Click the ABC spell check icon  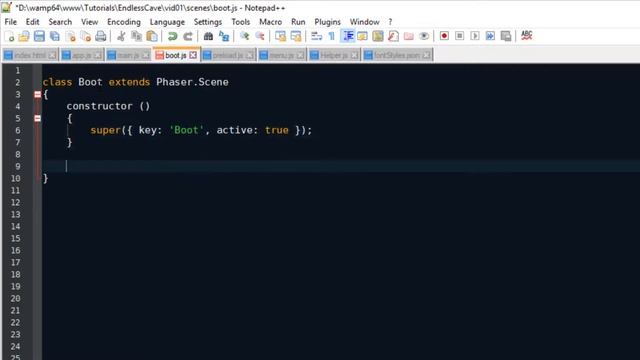(x=527, y=36)
